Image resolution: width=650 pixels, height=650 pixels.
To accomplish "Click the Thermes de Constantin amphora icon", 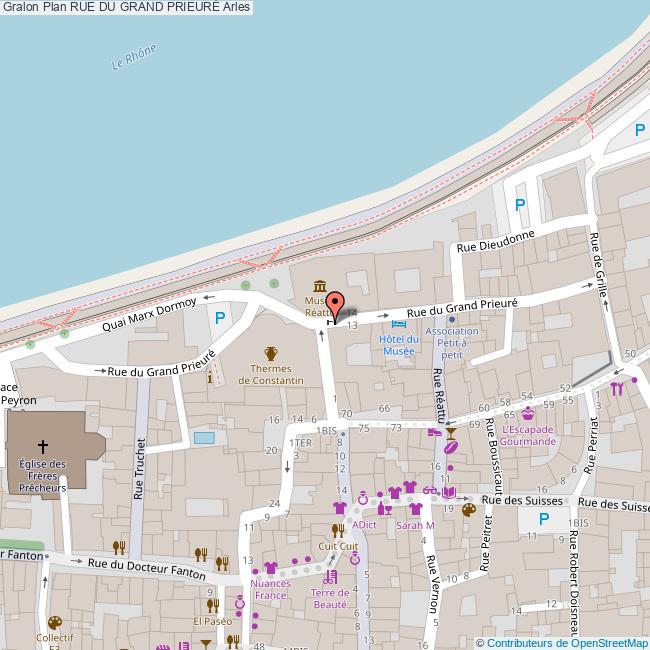I will click(x=270, y=353).
